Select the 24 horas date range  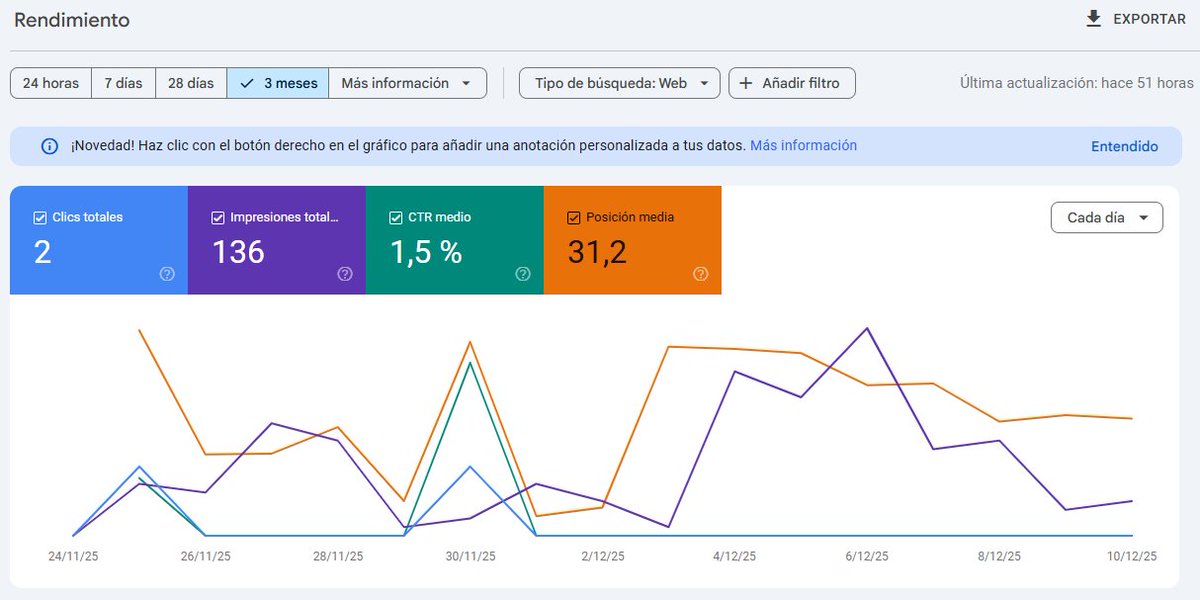tap(50, 83)
